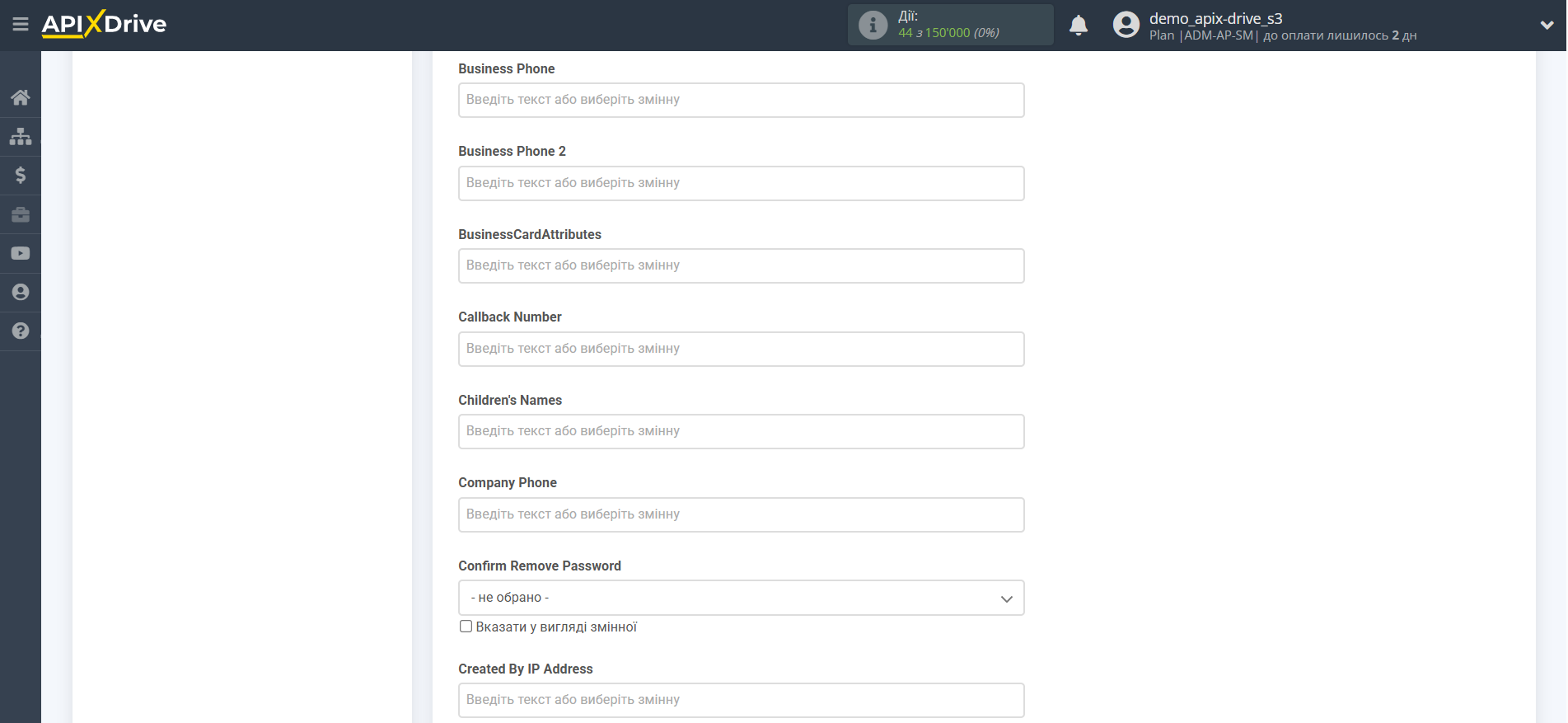Click the actions info icon
The width and height of the screenshot is (1568, 723).
(873, 25)
